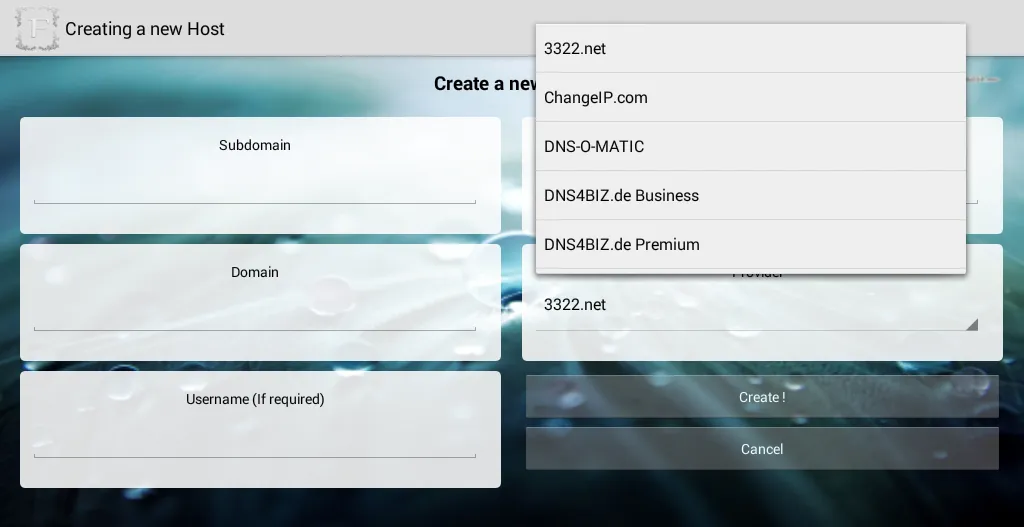Click the Create ! button
Screen dimensions: 1024x527
pyautogui.click(x=762, y=396)
